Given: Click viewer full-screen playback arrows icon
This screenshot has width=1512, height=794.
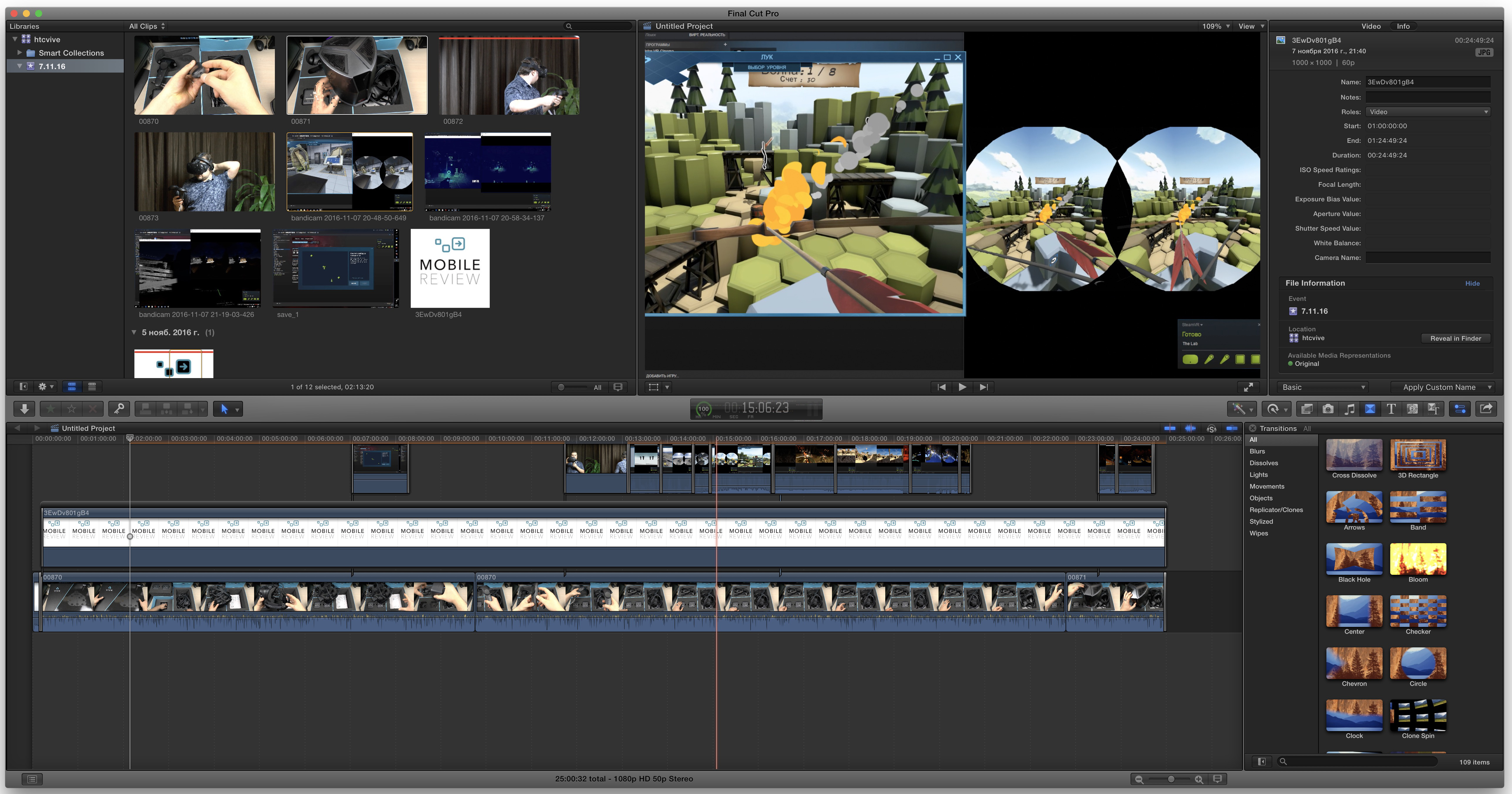Looking at the screenshot, I should (1249, 387).
